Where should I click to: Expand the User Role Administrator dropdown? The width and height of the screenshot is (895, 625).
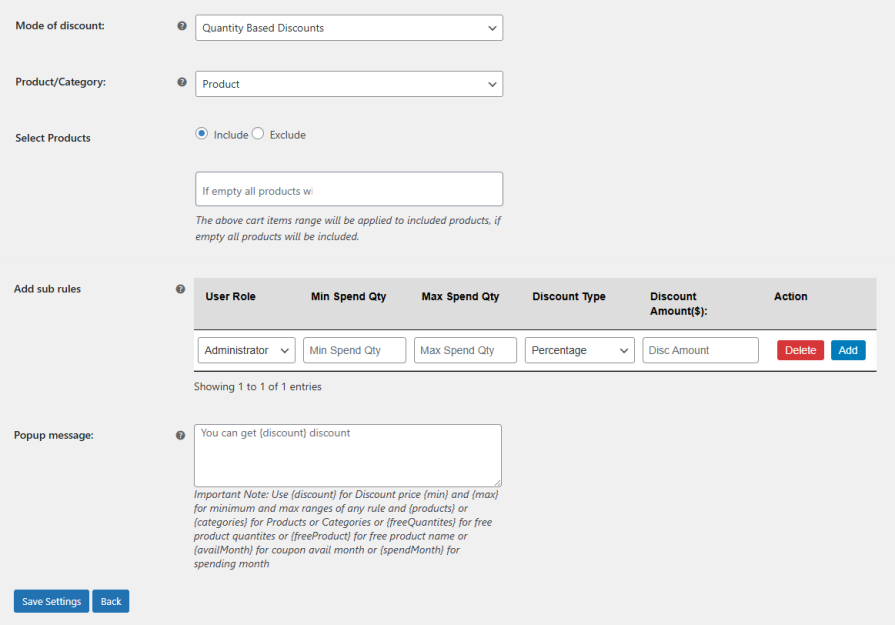(246, 350)
